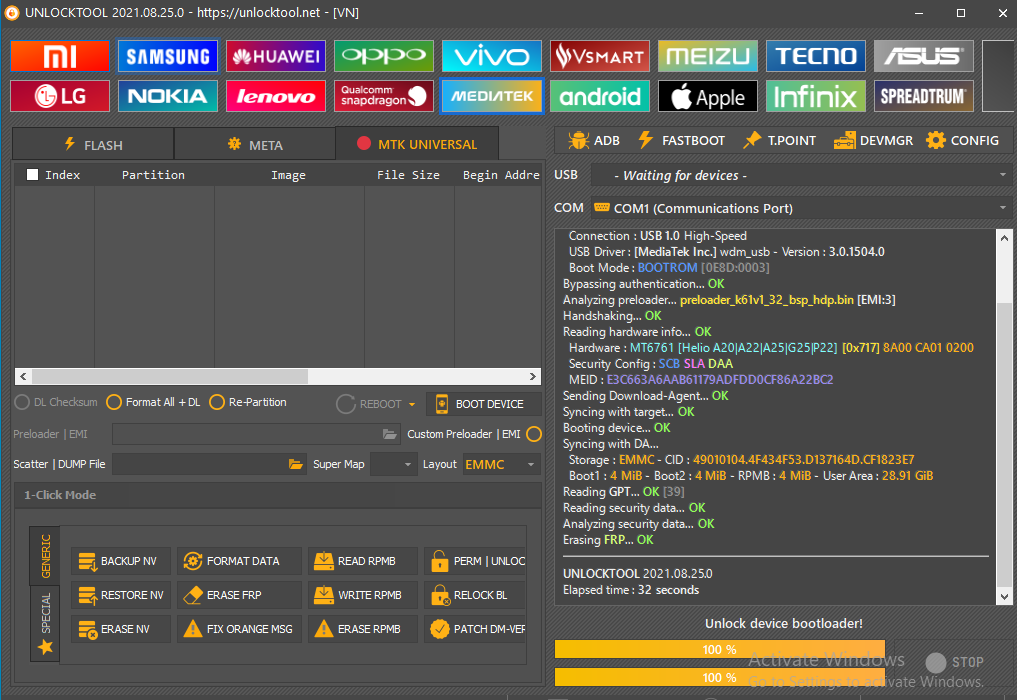Click the upper 100 % progress bar

pyautogui.click(x=720, y=649)
